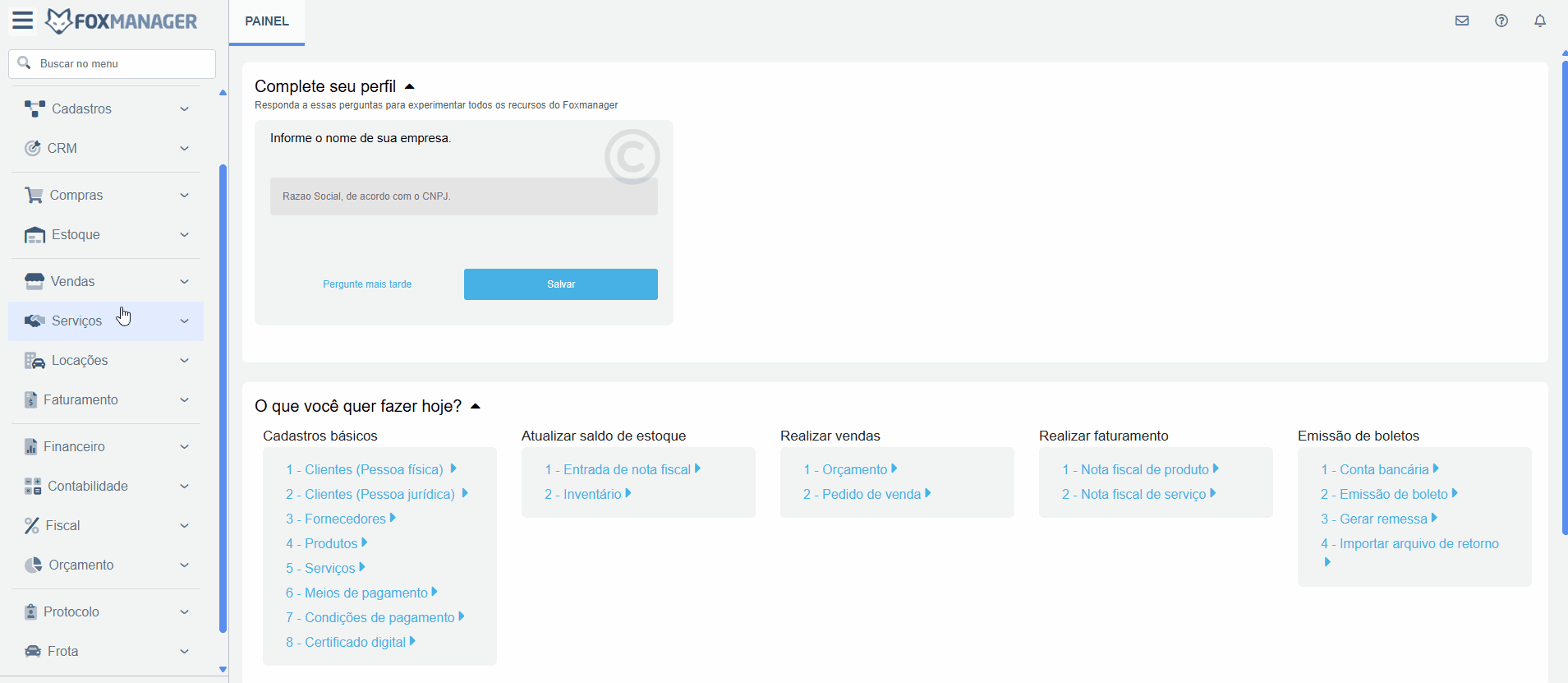Click the sidebar scroll down arrow
This screenshot has height=683, width=1568.
[x=223, y=669]
